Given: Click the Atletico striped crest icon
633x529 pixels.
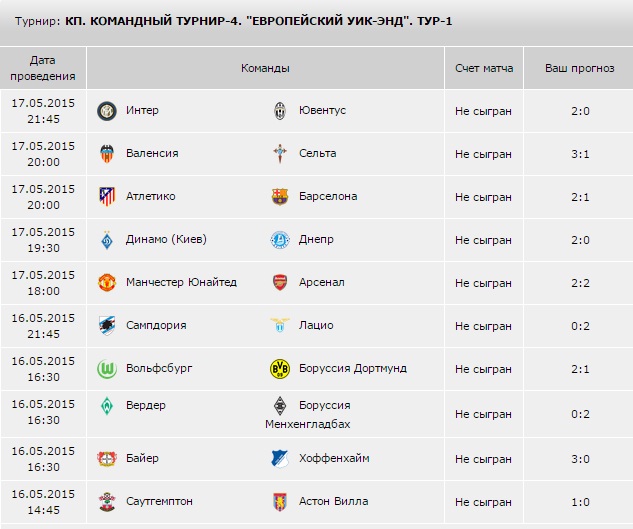Looking at the screenshot, I should [107, 197].
